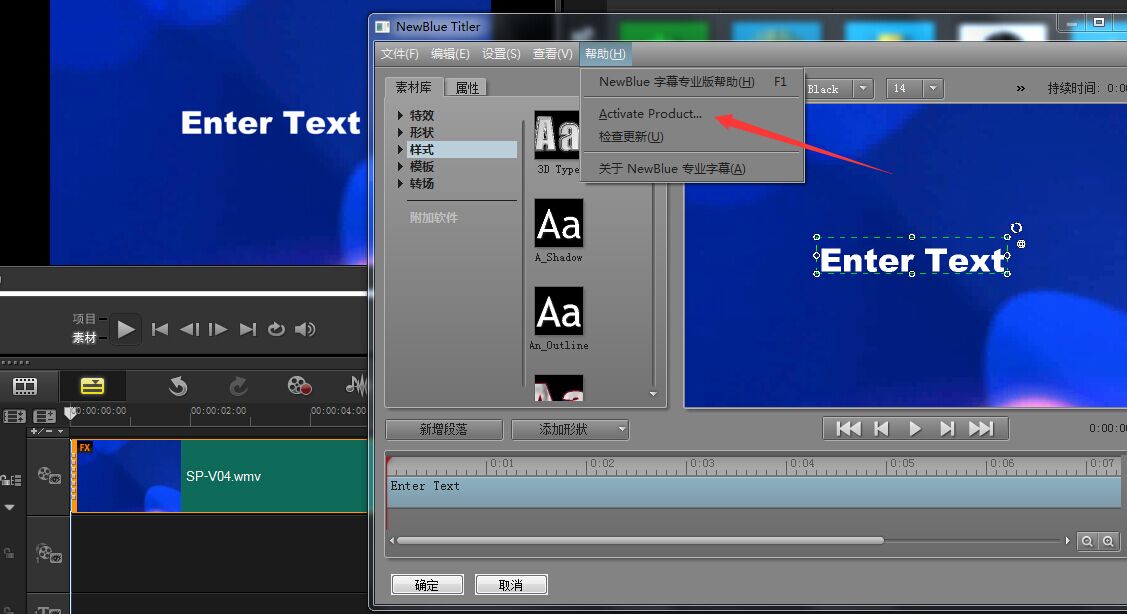This screenshot has width=1127, height=614.
Task: Click the Titler timeline scroll-right arrow
Action: click(1067, 541)
